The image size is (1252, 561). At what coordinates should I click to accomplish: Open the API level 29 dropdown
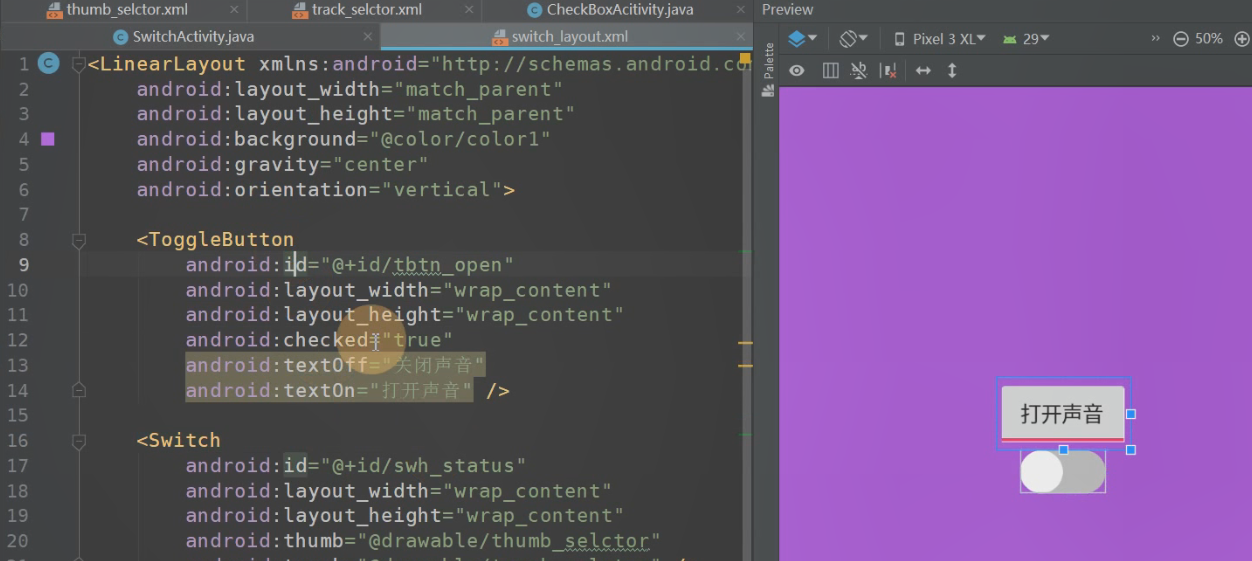1026,39
